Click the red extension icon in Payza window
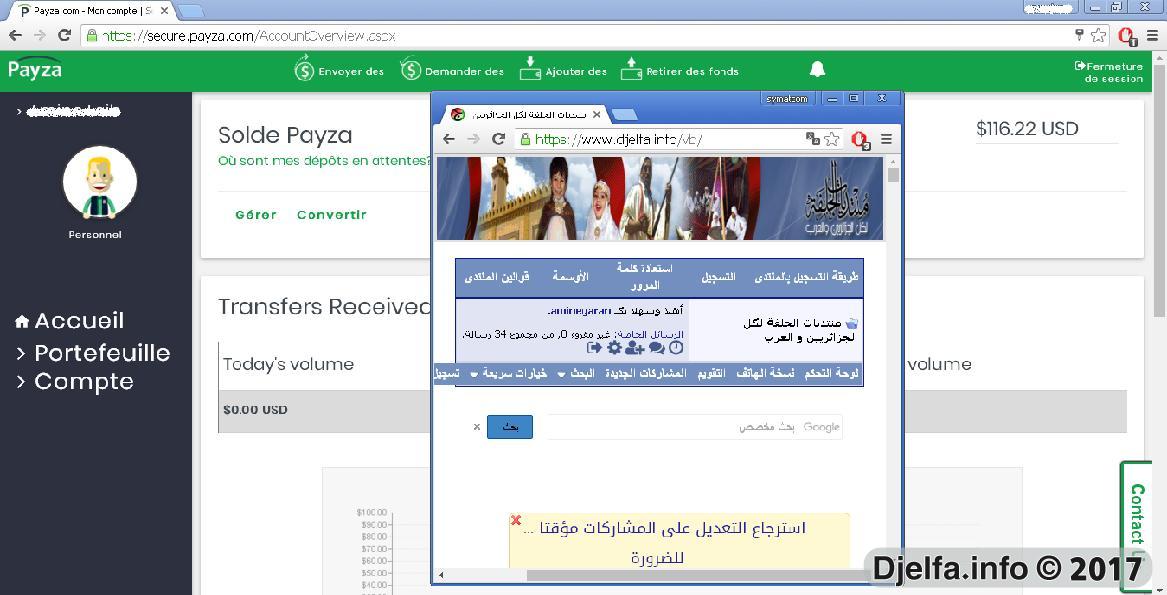The image size is (1167, 595). pos(1126,35)
